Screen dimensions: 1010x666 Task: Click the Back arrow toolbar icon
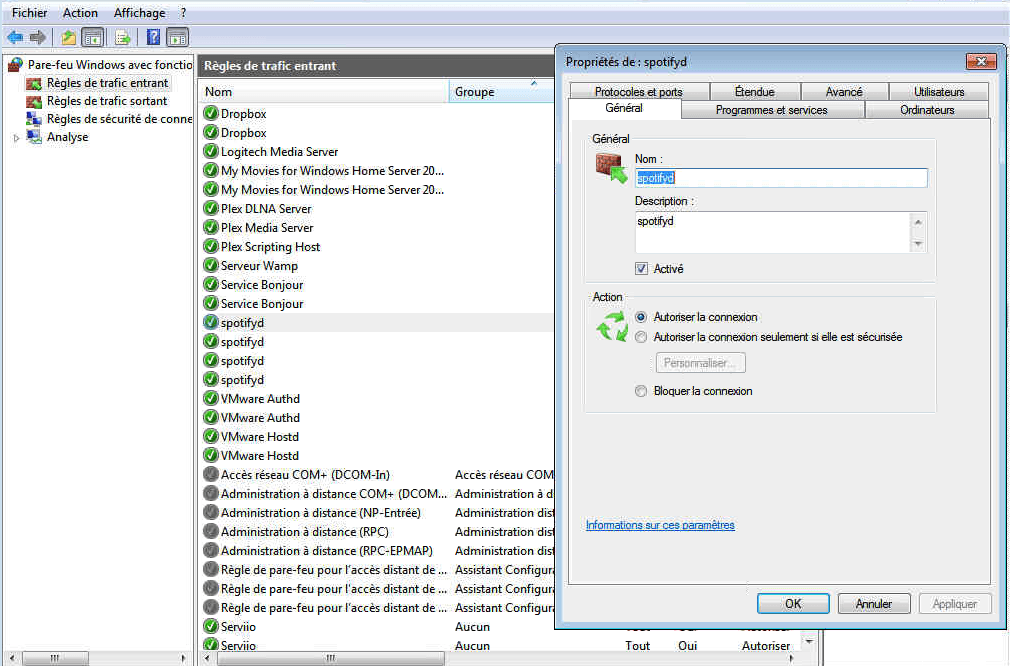point(15,37)
